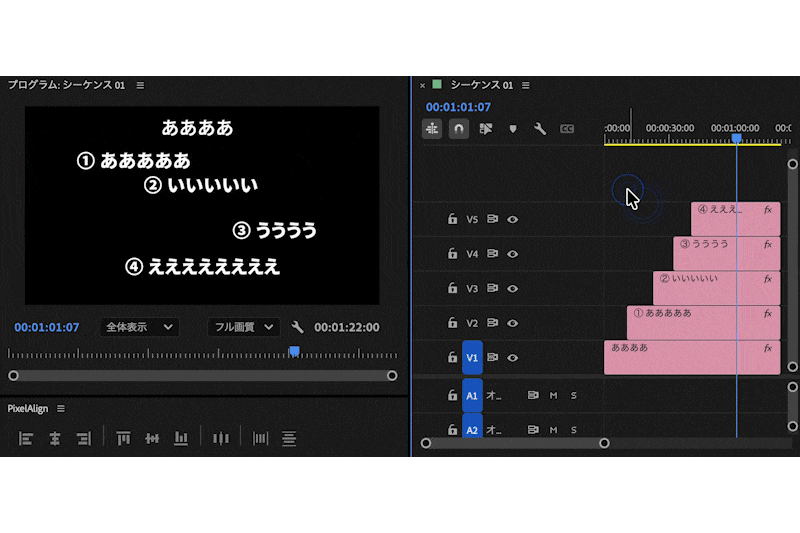Click the closed captions CC icon

click(567, 129)
